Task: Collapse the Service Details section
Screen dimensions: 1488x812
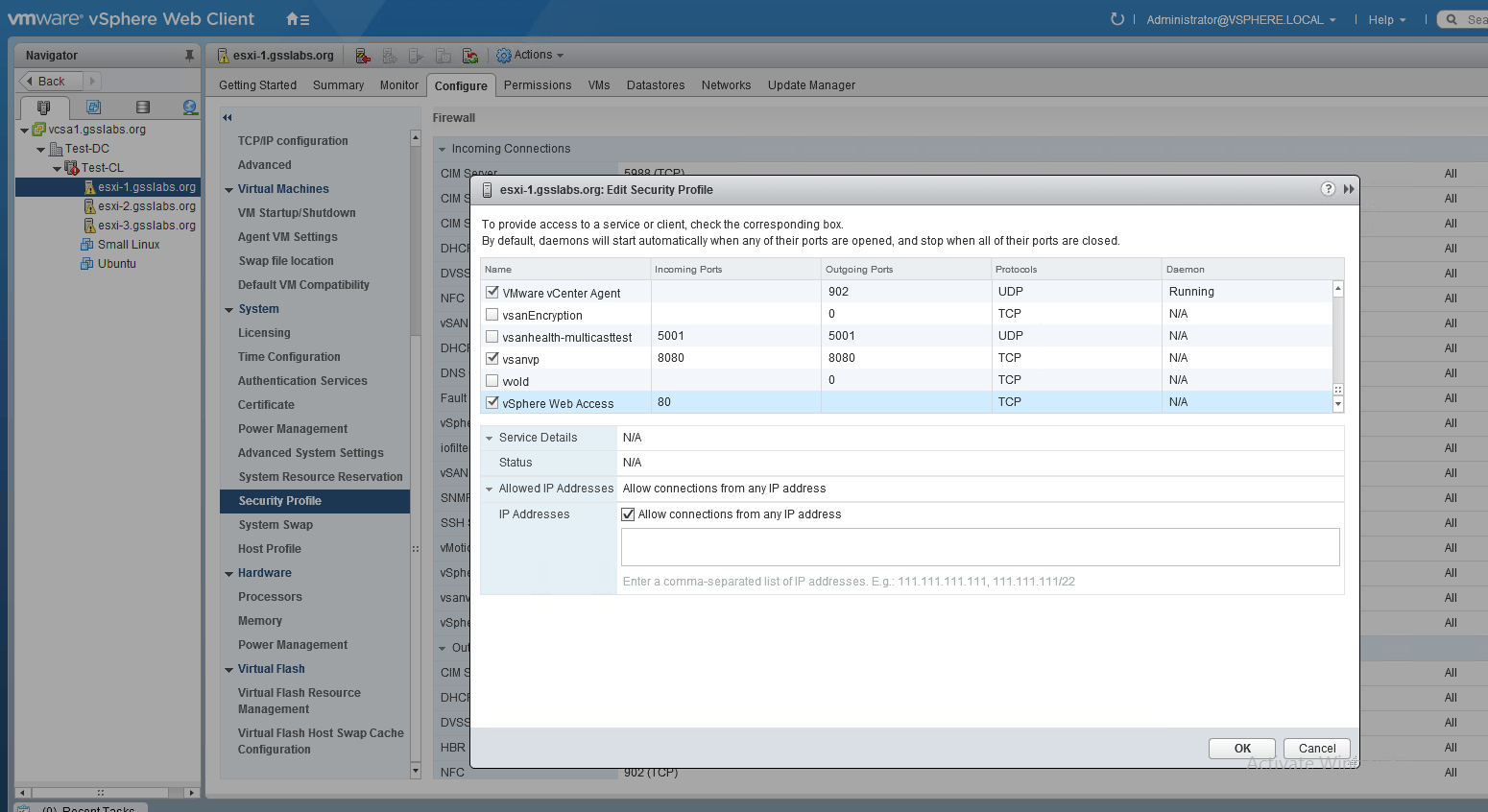Action: click(490, 438)
